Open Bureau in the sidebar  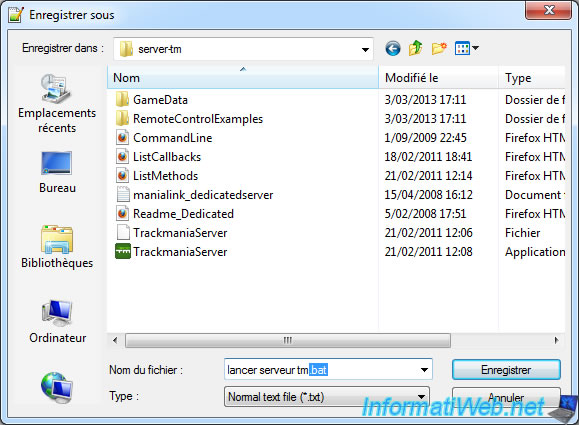point(56,172)
